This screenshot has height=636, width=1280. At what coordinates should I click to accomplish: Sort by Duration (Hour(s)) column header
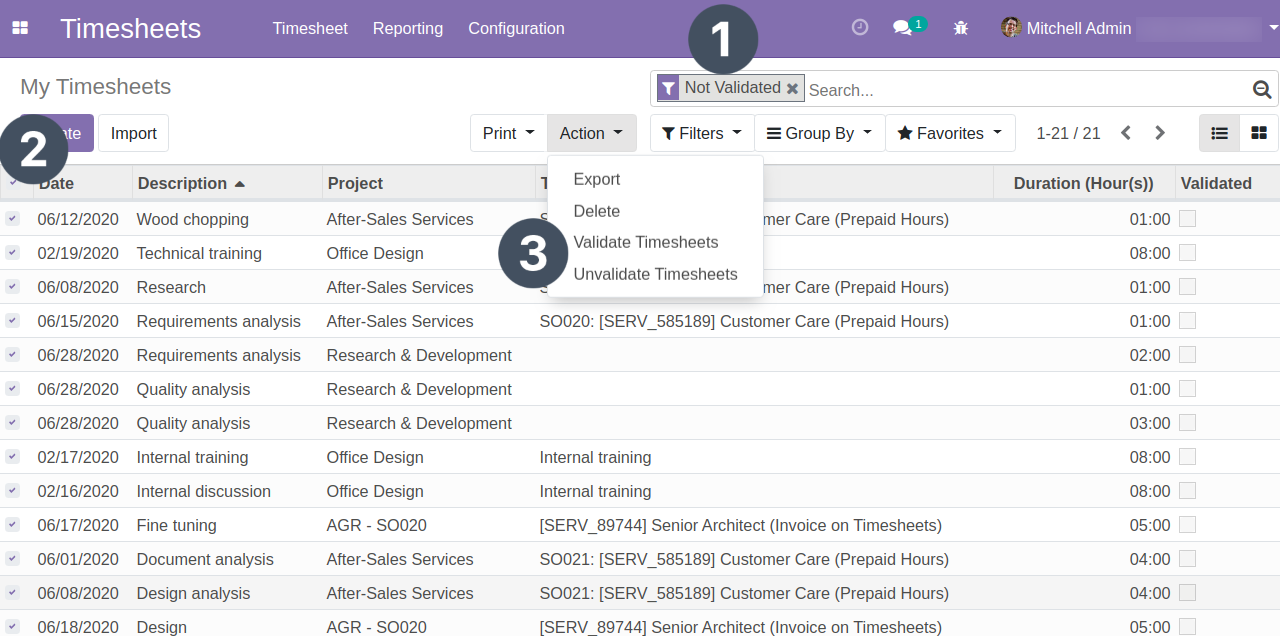pyautogui.click(x=1083, y=183)
